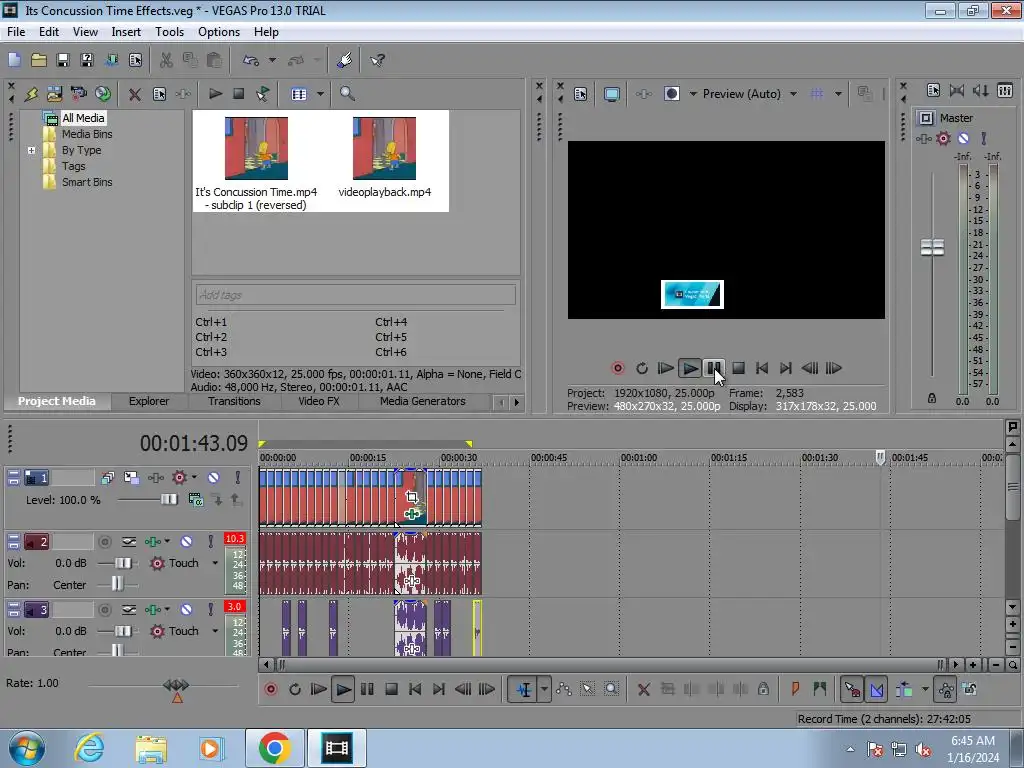1024x768 pixels.
Task: Click the Record button in the timeline transport
Action: 271,689
